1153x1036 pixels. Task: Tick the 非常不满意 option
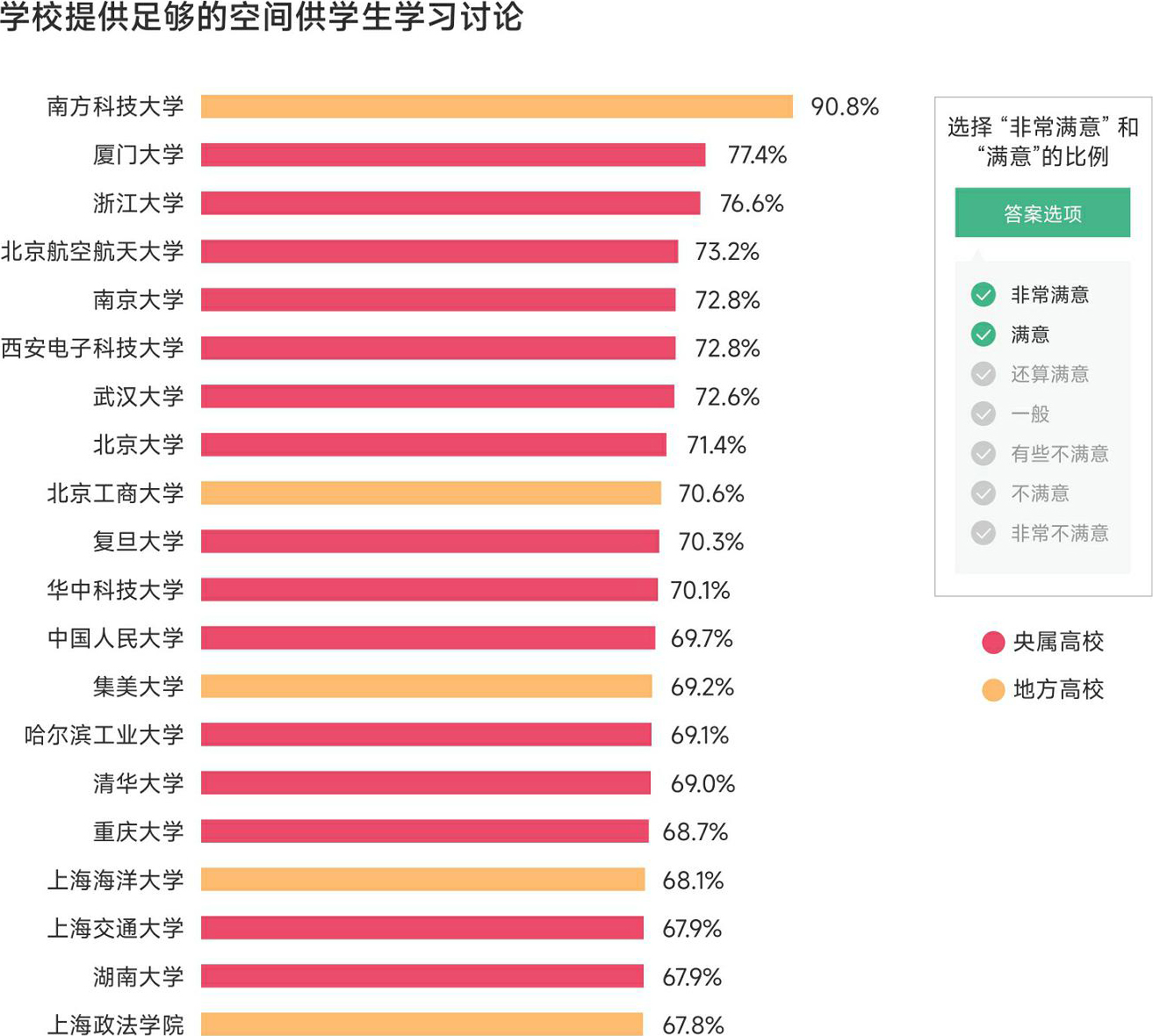click(984, 533)
